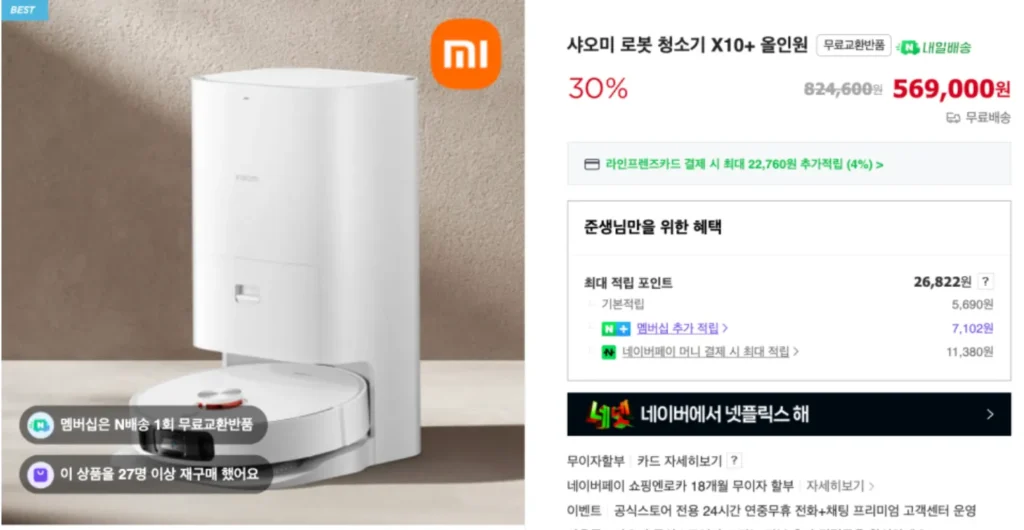Click the blue BEST badge on image
The width and height of the screenshot is (1024, 530).
24,10
